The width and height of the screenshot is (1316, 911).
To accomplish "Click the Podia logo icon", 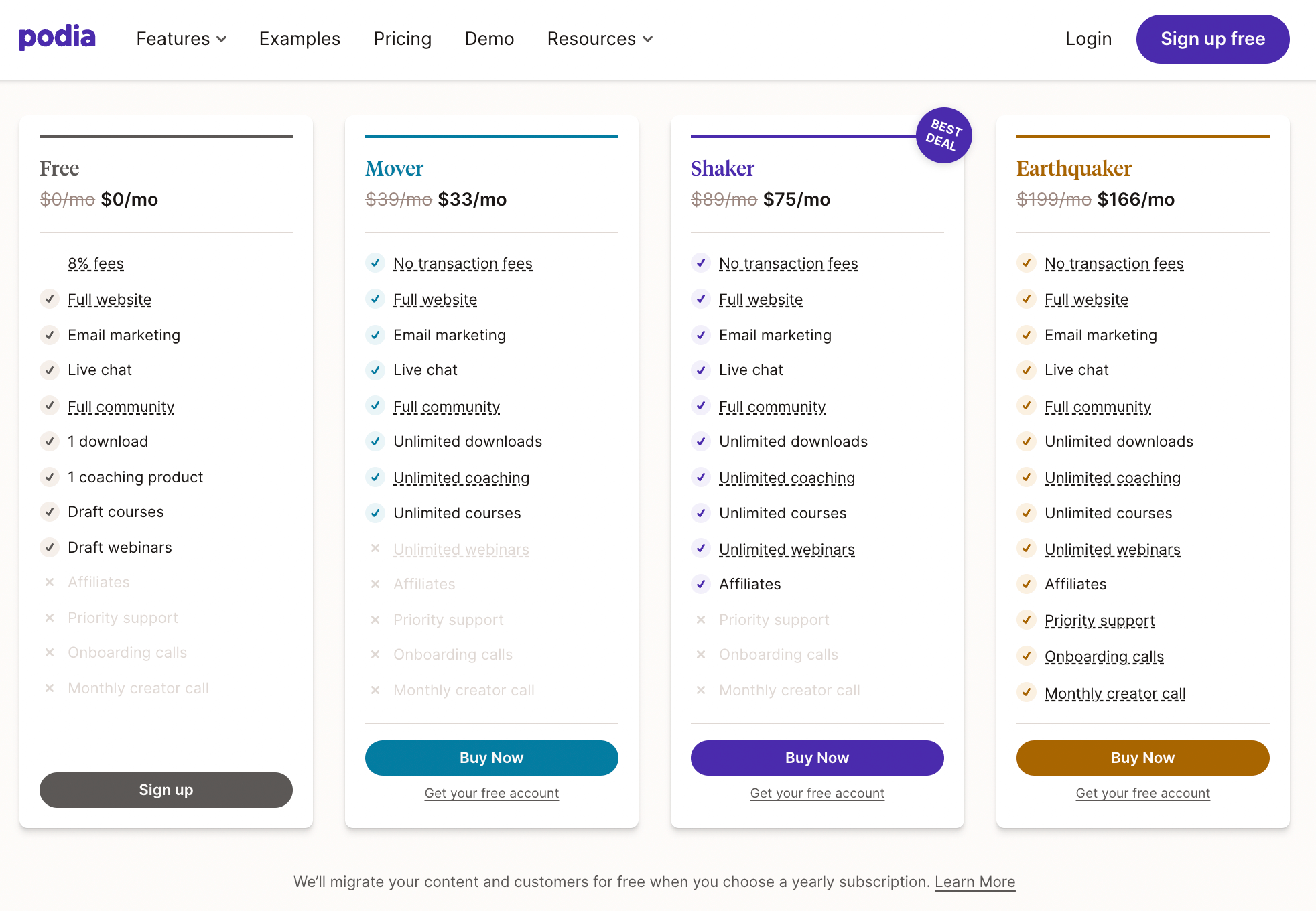I will pos(57,38).
